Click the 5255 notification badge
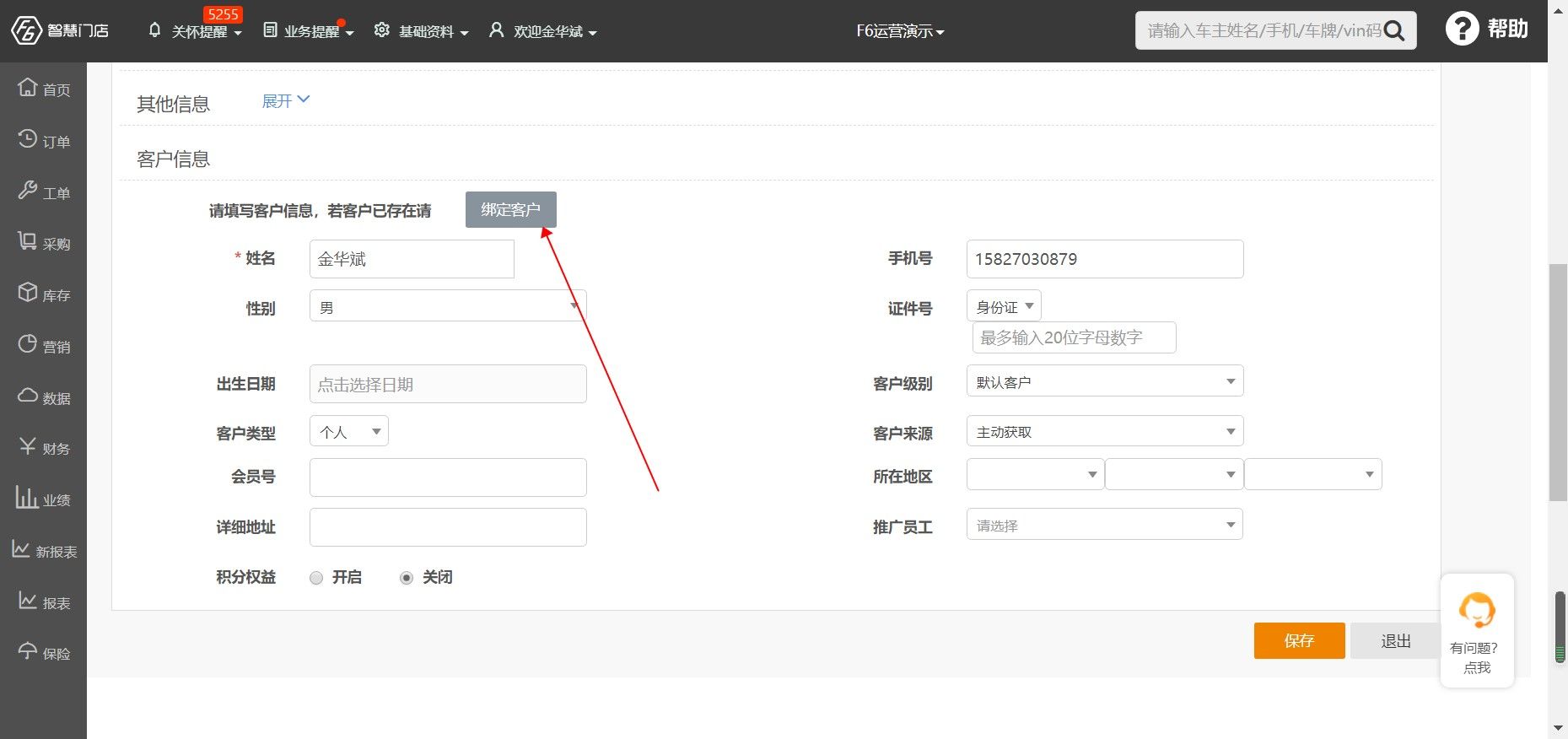 coord(223,14)
